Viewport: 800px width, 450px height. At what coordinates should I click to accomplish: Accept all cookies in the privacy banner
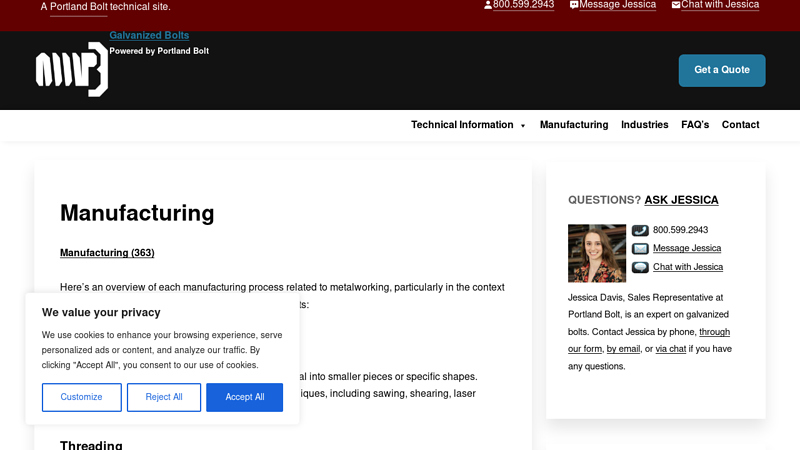(244, 397)
